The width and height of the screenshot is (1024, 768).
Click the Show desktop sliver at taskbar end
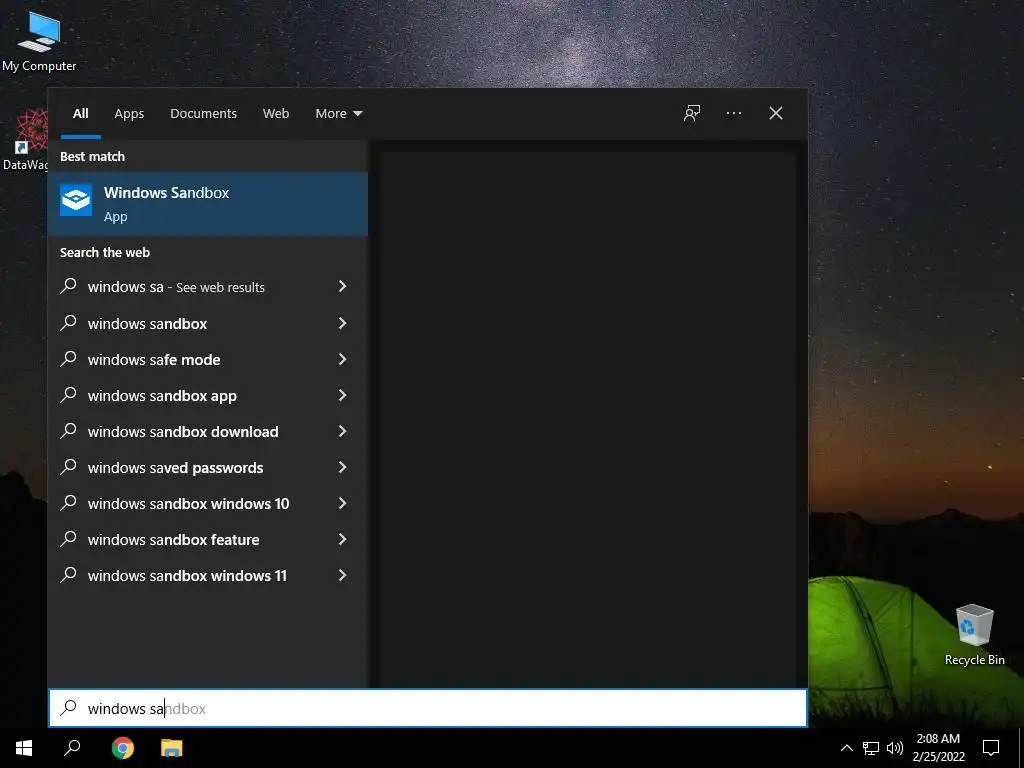[x=1021, y=748]
